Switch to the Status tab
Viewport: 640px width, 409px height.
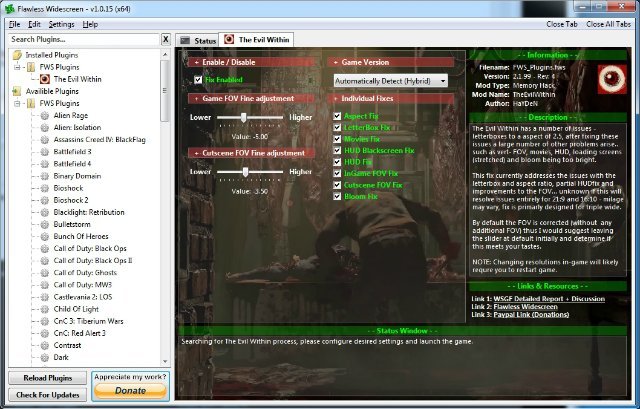pyautogui.click(x=197, y=40)
